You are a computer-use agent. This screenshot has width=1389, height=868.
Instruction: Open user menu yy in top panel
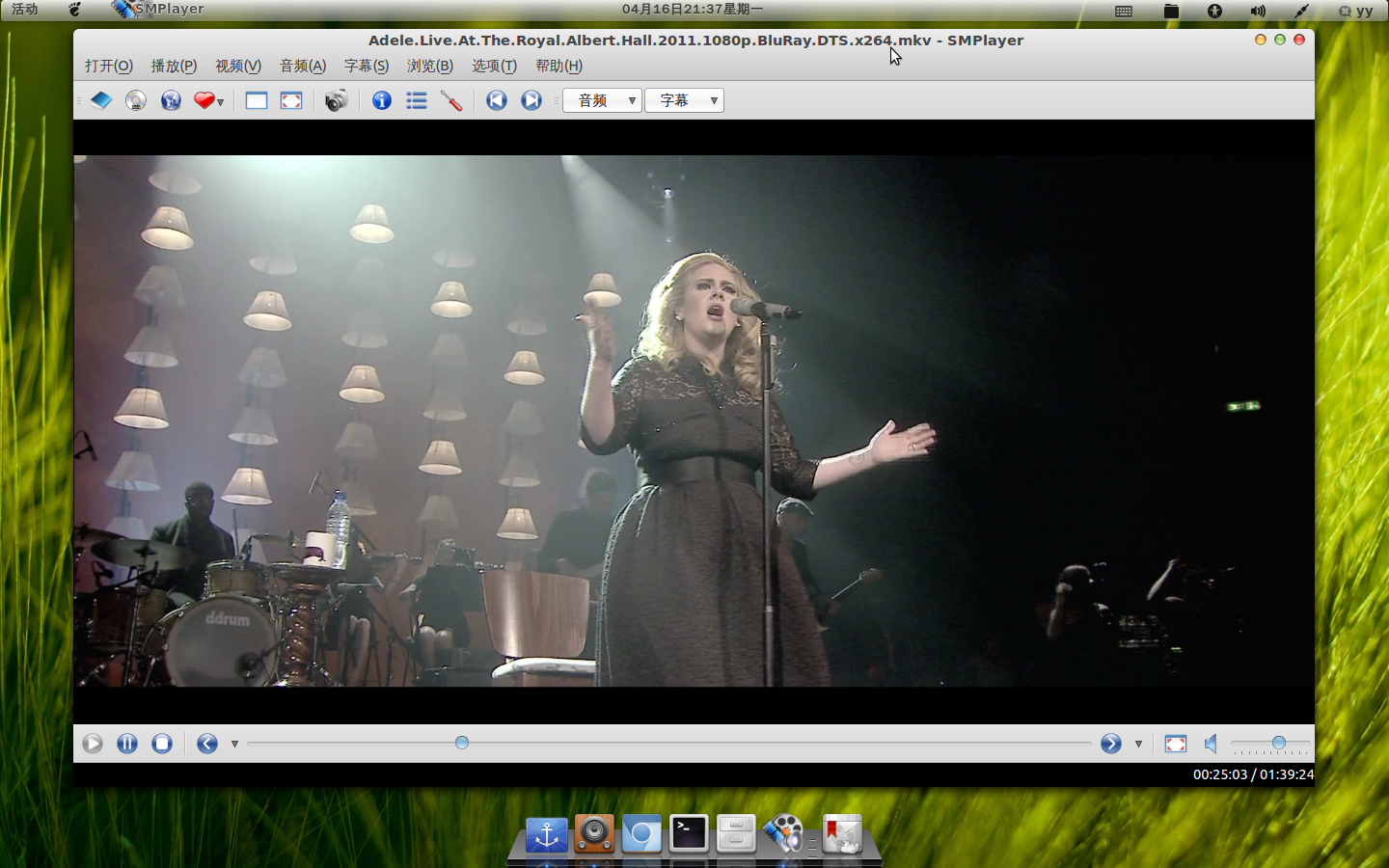(x=1355, y=11)
